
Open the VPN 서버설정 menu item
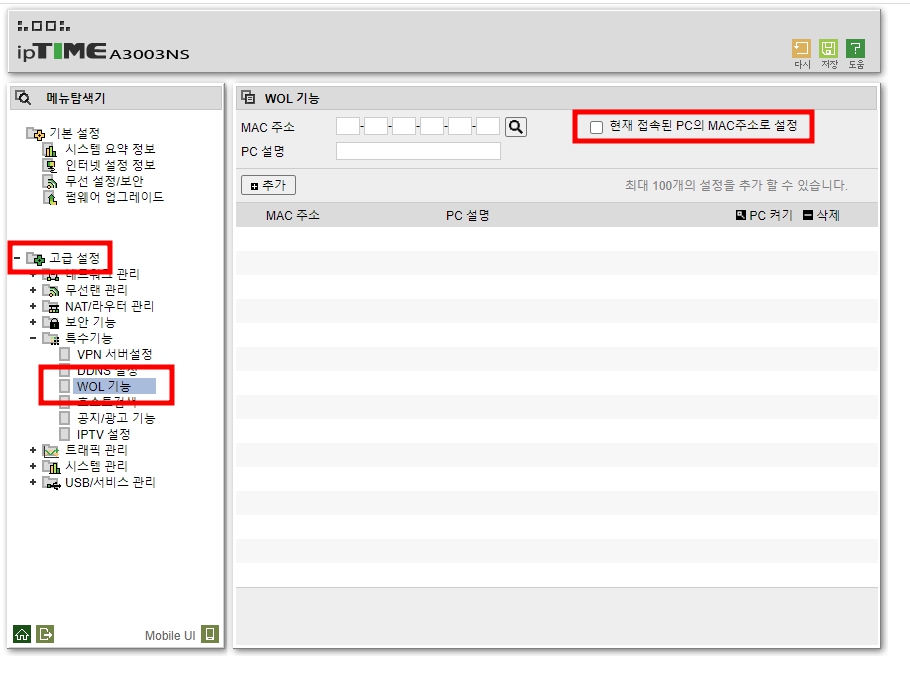(x=114, y=354)
